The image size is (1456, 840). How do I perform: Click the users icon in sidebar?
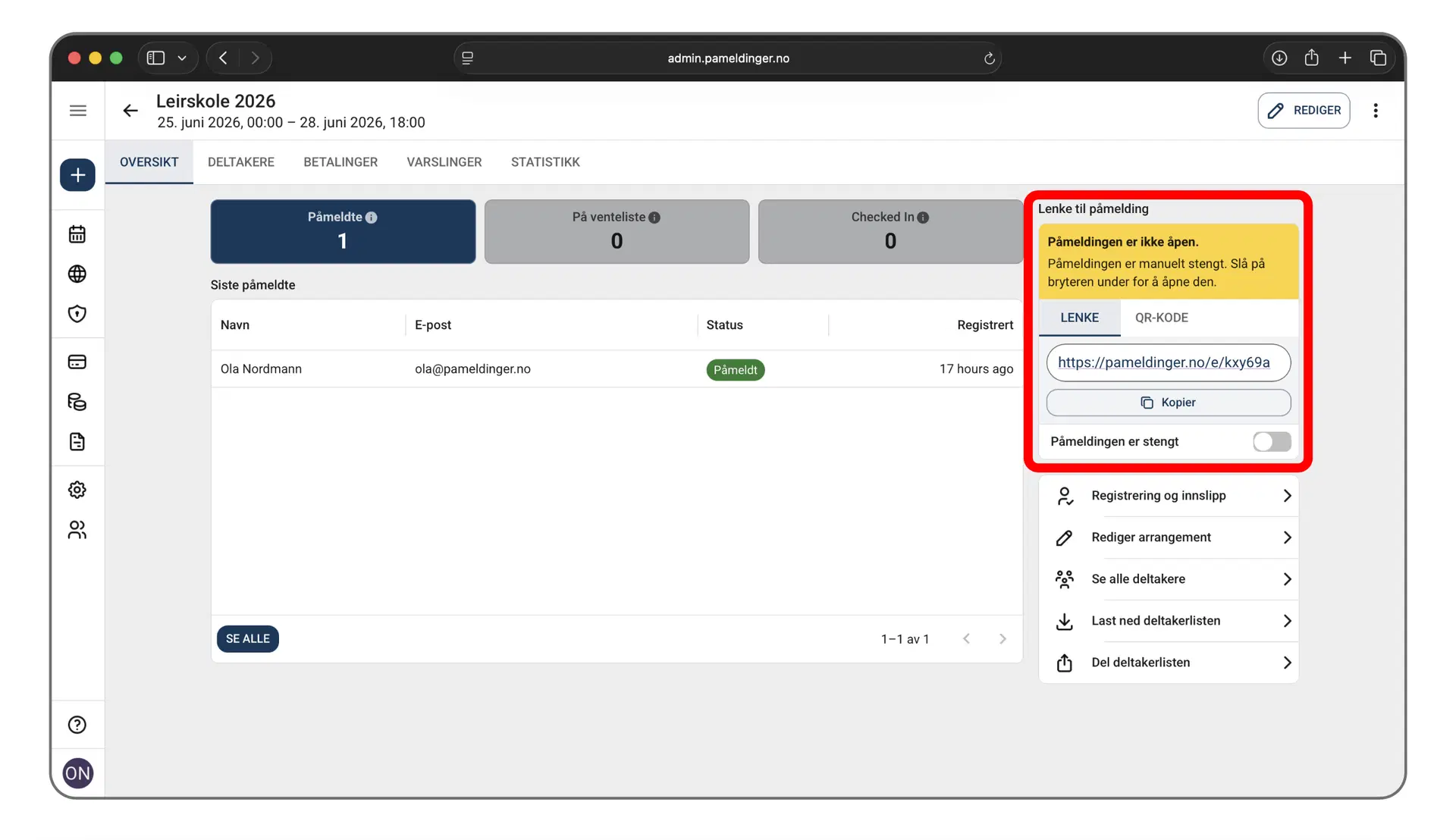(x=77, y=530)
